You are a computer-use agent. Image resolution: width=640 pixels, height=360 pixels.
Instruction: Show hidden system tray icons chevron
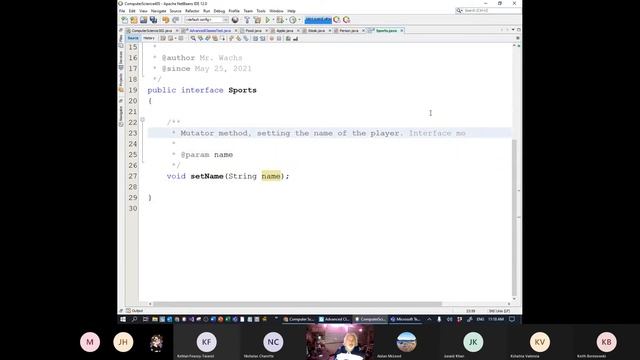pos(429,319)
